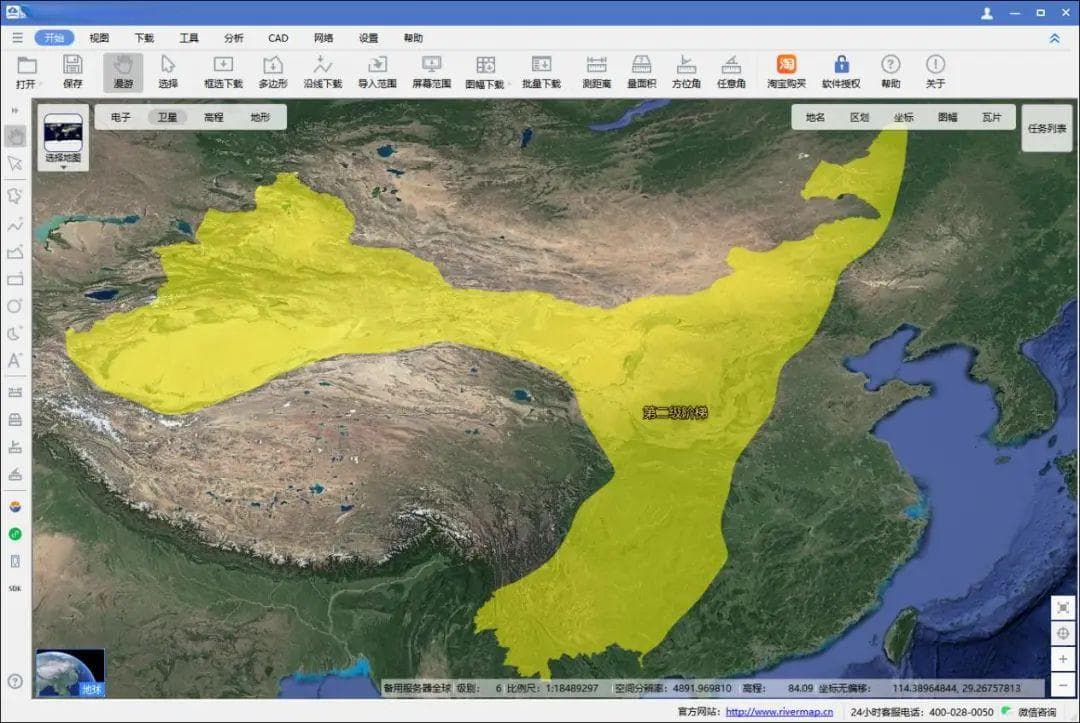This screenshot has height=723, width=1080.
Task: Select the arrow pointer in left sidebar
Action: click(15, 164)
